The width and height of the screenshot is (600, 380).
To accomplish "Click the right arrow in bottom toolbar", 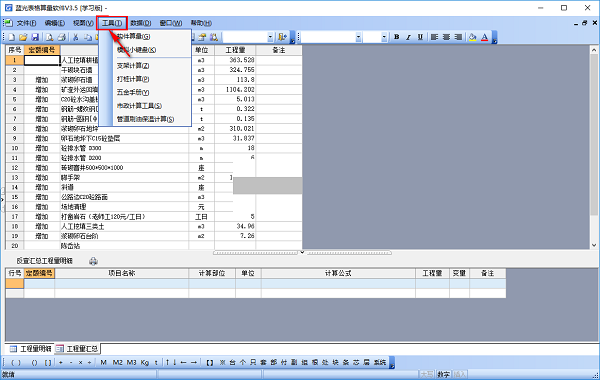I will [x=194, y=362].
